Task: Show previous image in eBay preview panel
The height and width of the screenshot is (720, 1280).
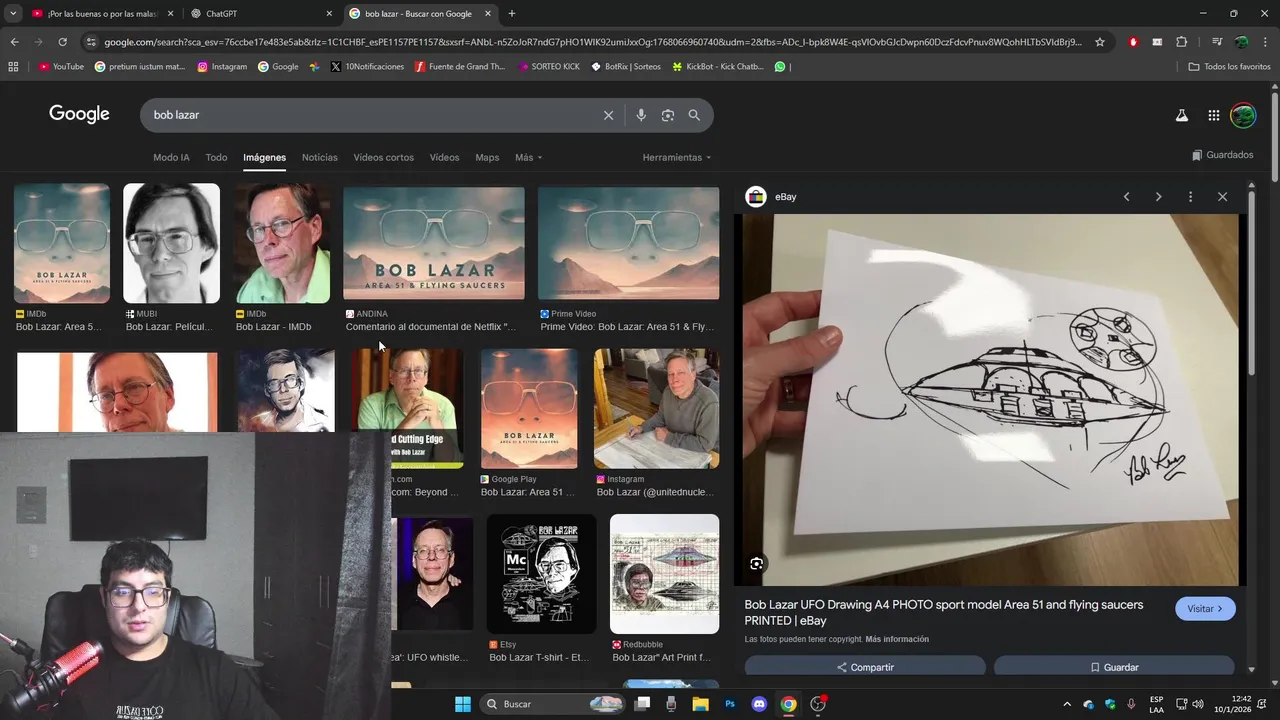Action: [x=1126, y=197]
